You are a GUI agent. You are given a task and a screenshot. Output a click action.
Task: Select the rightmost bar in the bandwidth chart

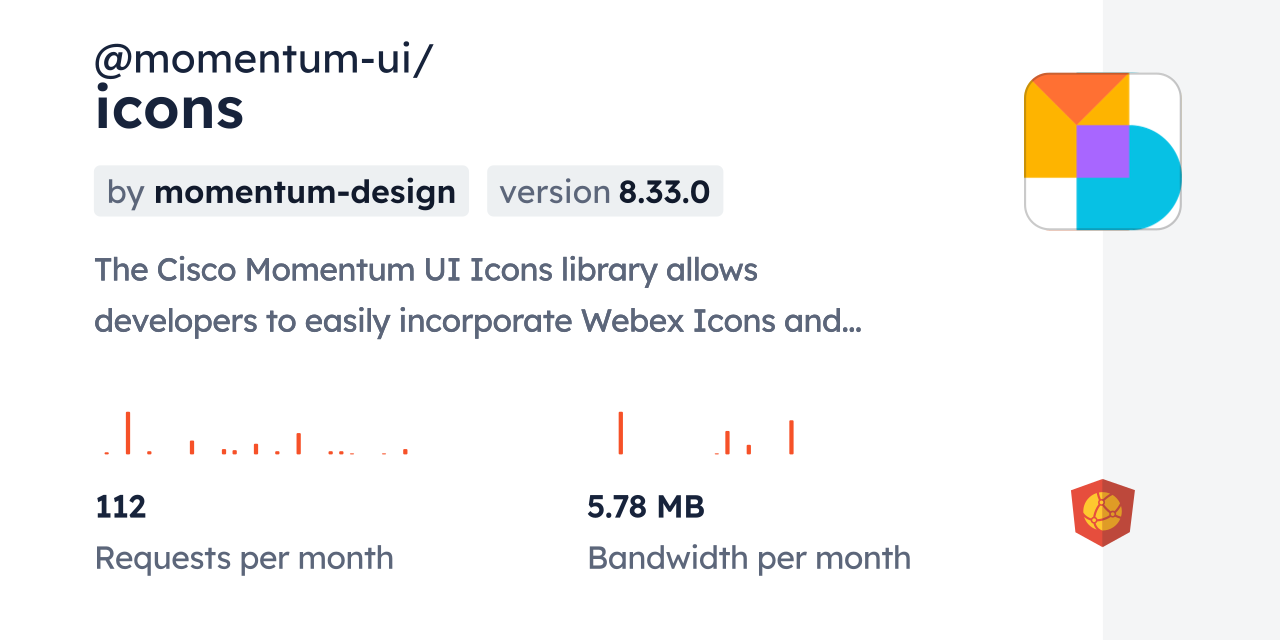[791, 437]
